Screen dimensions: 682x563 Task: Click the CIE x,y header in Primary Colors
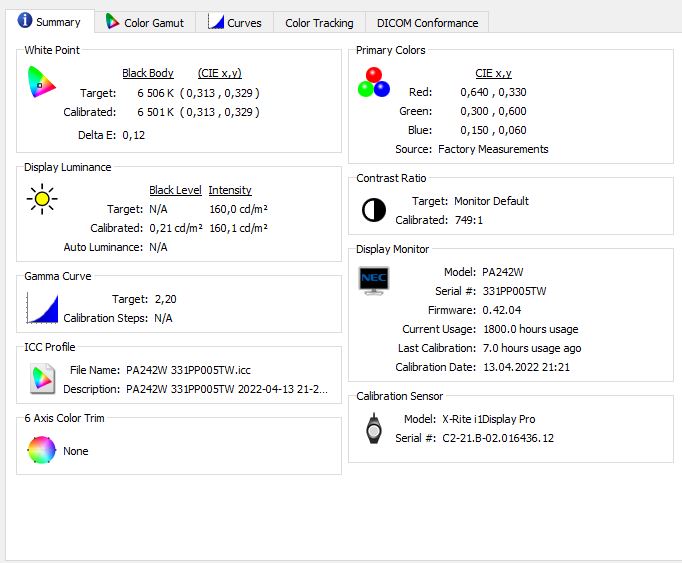coord(493,73)
